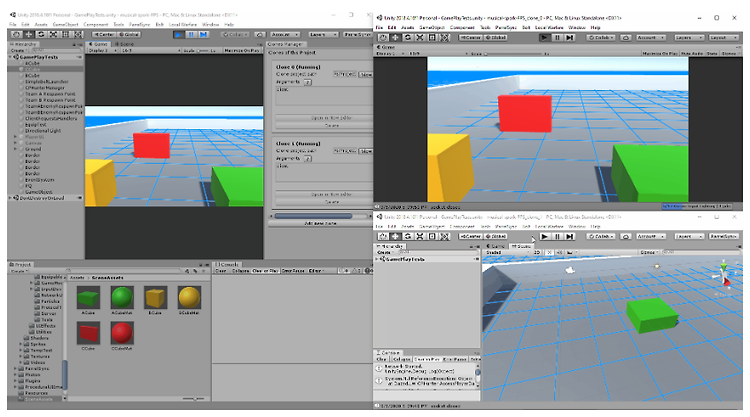Switch to Game tab in clone_1 window
Viewport: 750px width, 417px height.
(x=496, y=246)
